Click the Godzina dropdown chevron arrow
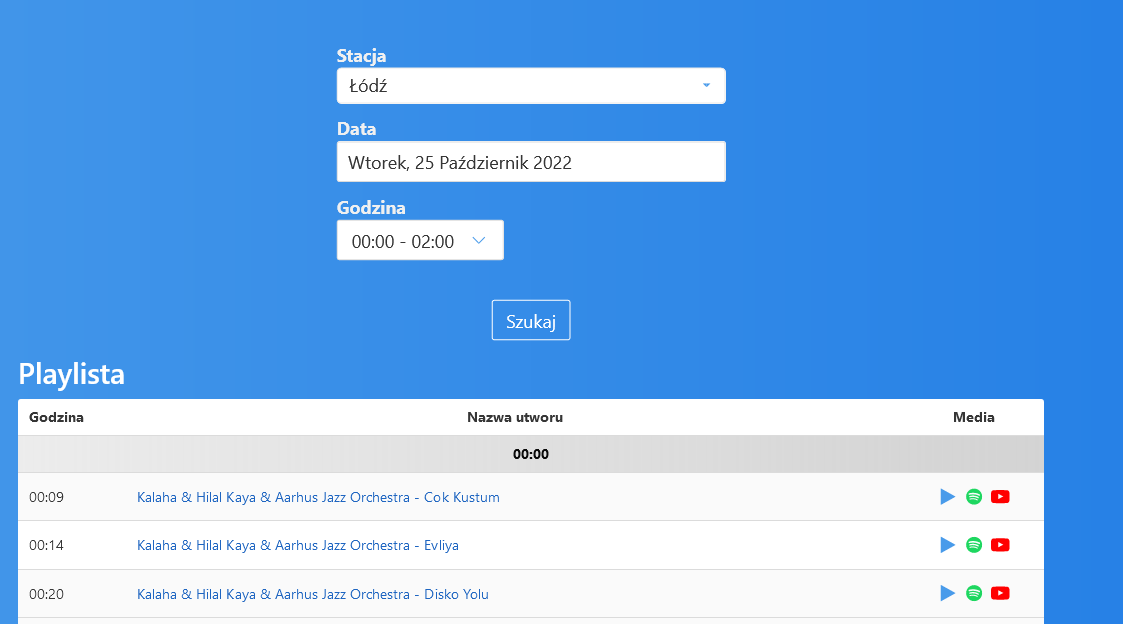 tap(479, 241)
